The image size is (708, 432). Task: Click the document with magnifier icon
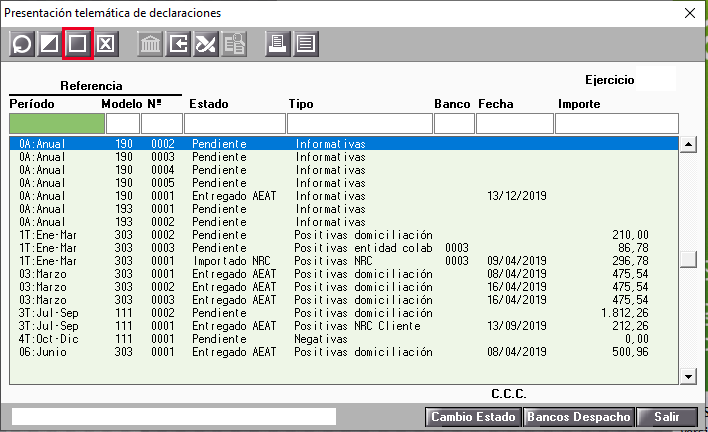point(234,44)
